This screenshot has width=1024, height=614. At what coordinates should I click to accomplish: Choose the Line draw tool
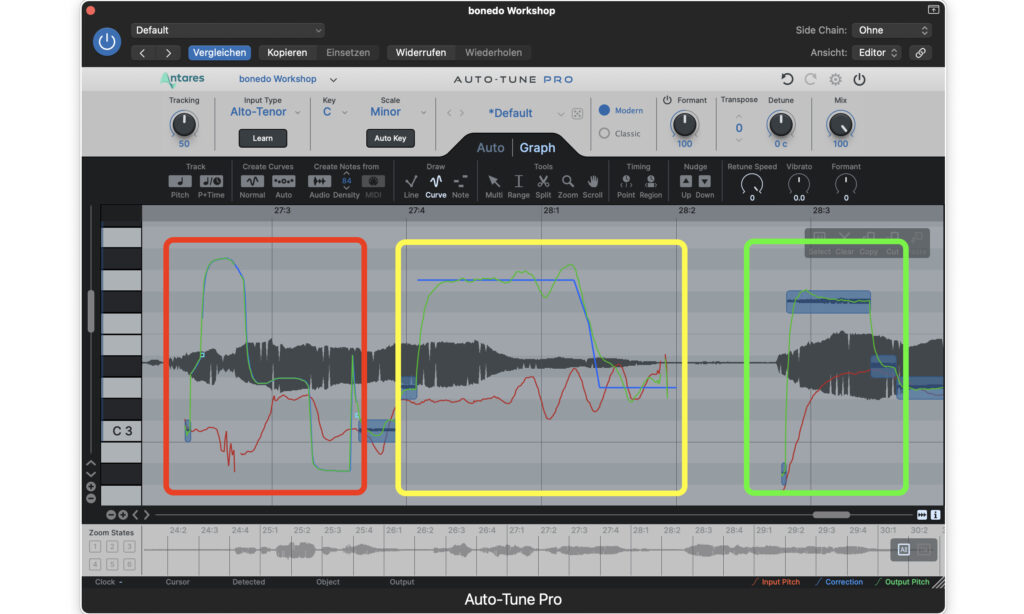tap(411, 181)
